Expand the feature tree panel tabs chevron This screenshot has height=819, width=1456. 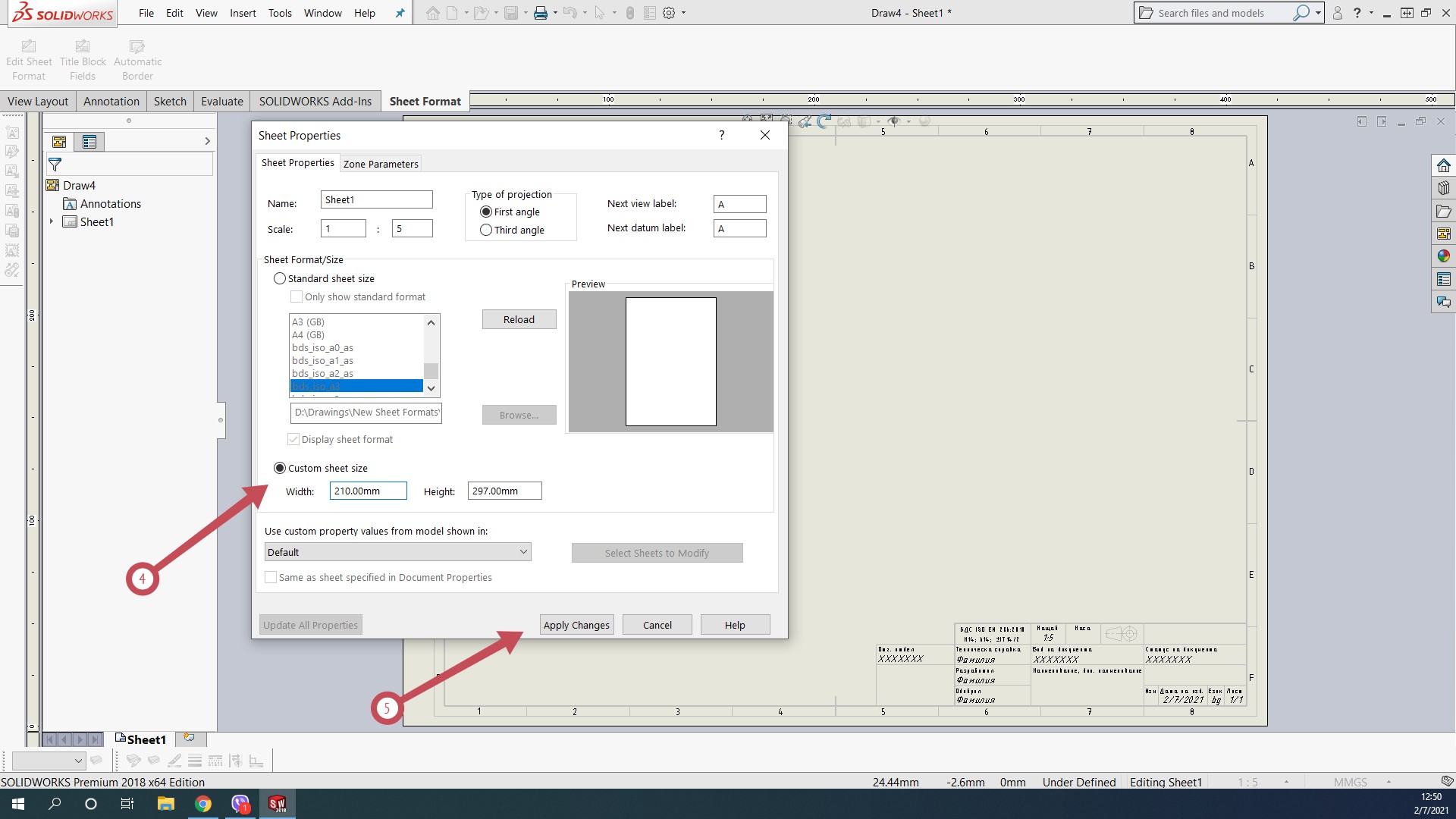(207, 141)
